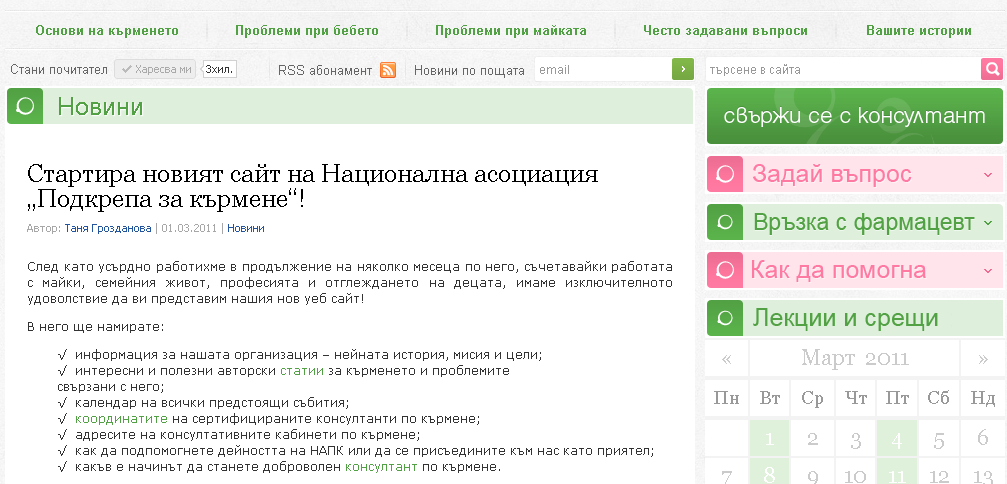Image resolution: width=1007 pixels, height=484 pixels.
Task: Submit email with green arrow button
Action: (x=683, y=69)
